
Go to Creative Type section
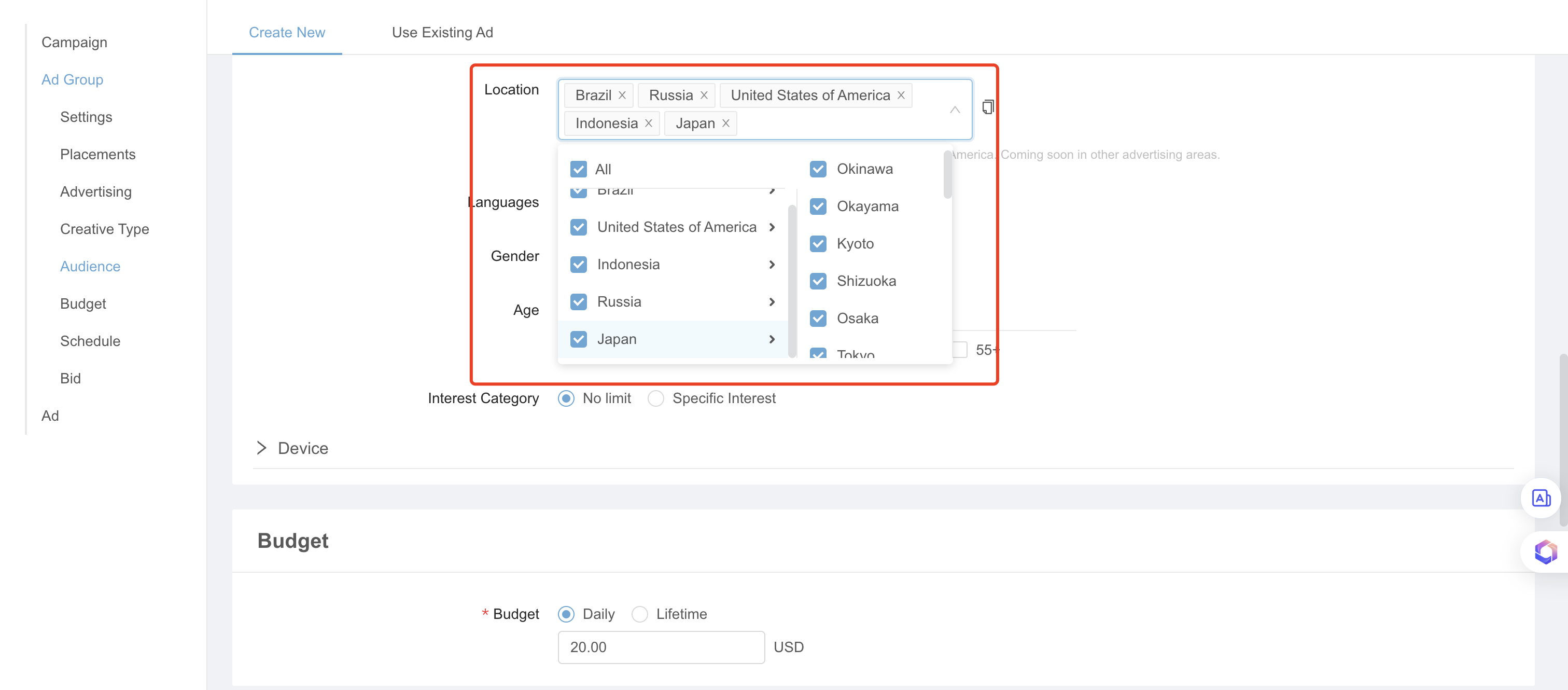(105, 229)
